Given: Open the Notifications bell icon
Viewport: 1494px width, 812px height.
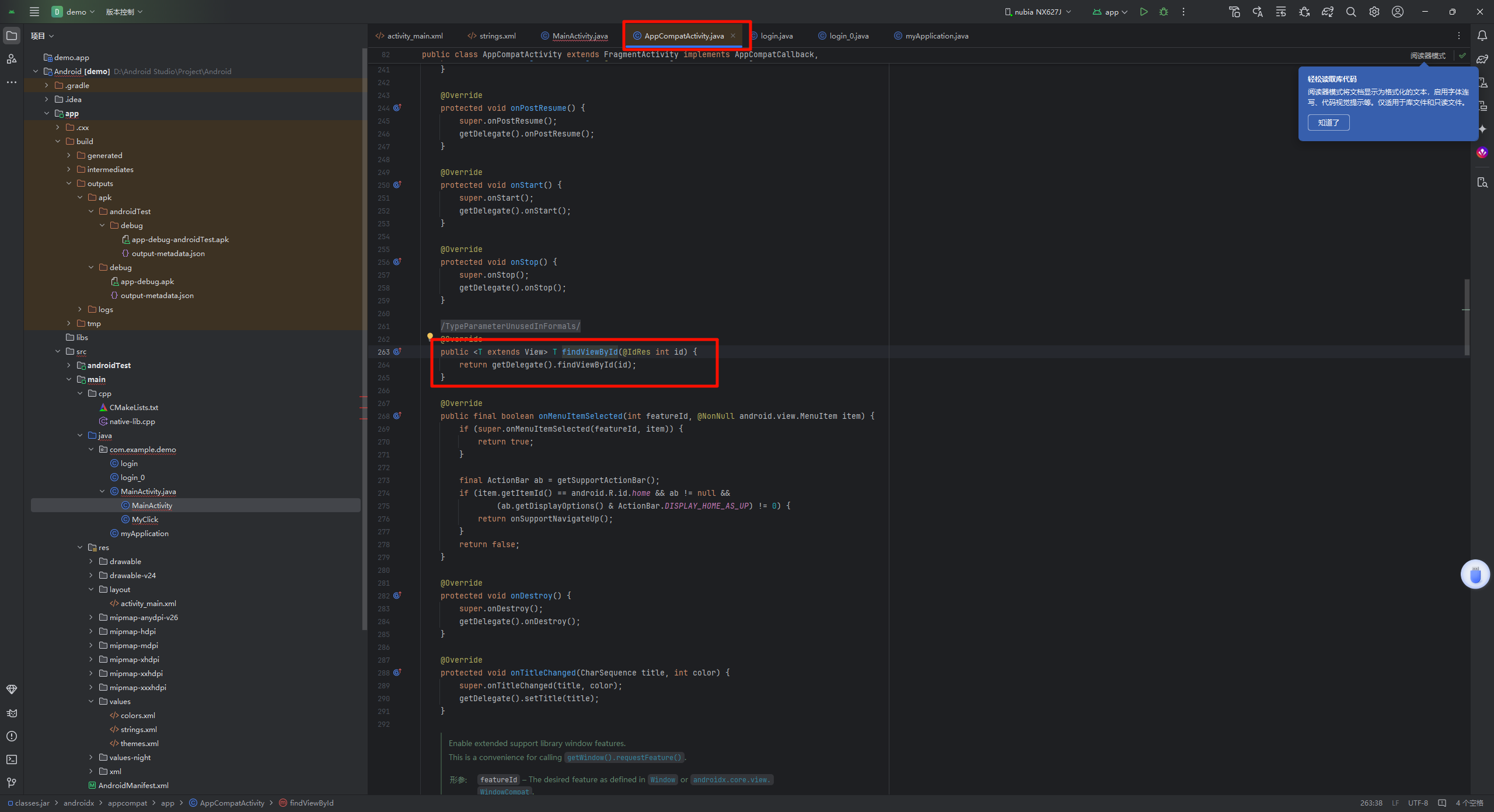Looking at the screenshot, I should pos(1482,36).
